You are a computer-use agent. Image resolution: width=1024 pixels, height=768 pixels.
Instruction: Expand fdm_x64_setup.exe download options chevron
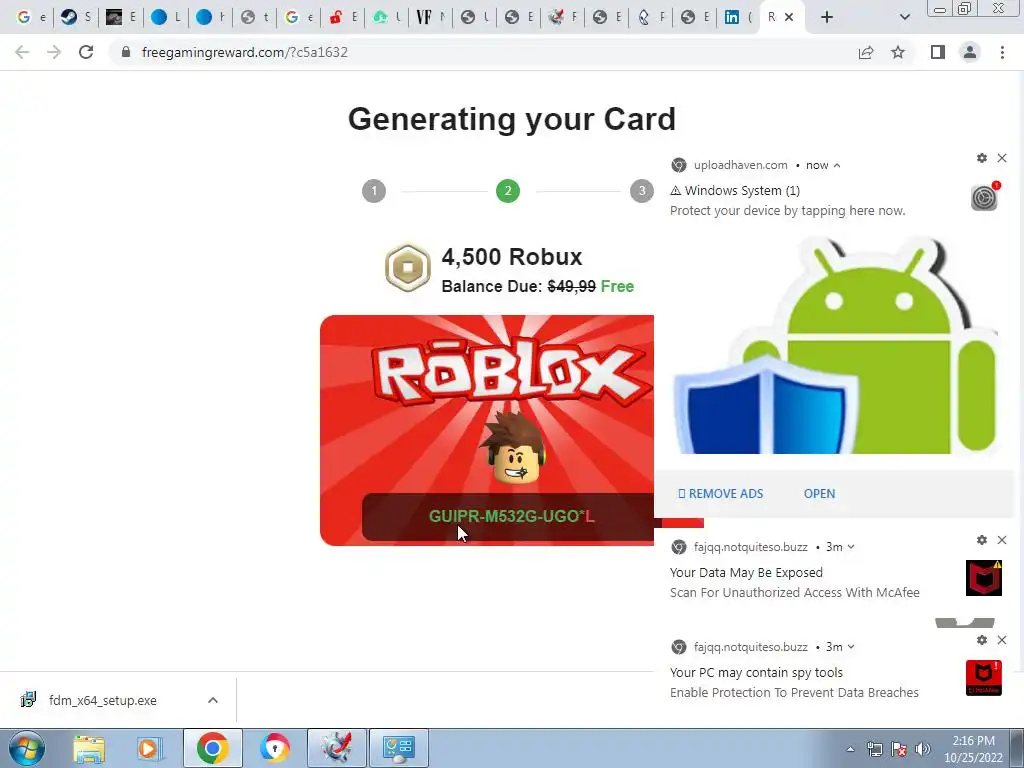click(213, 700)
